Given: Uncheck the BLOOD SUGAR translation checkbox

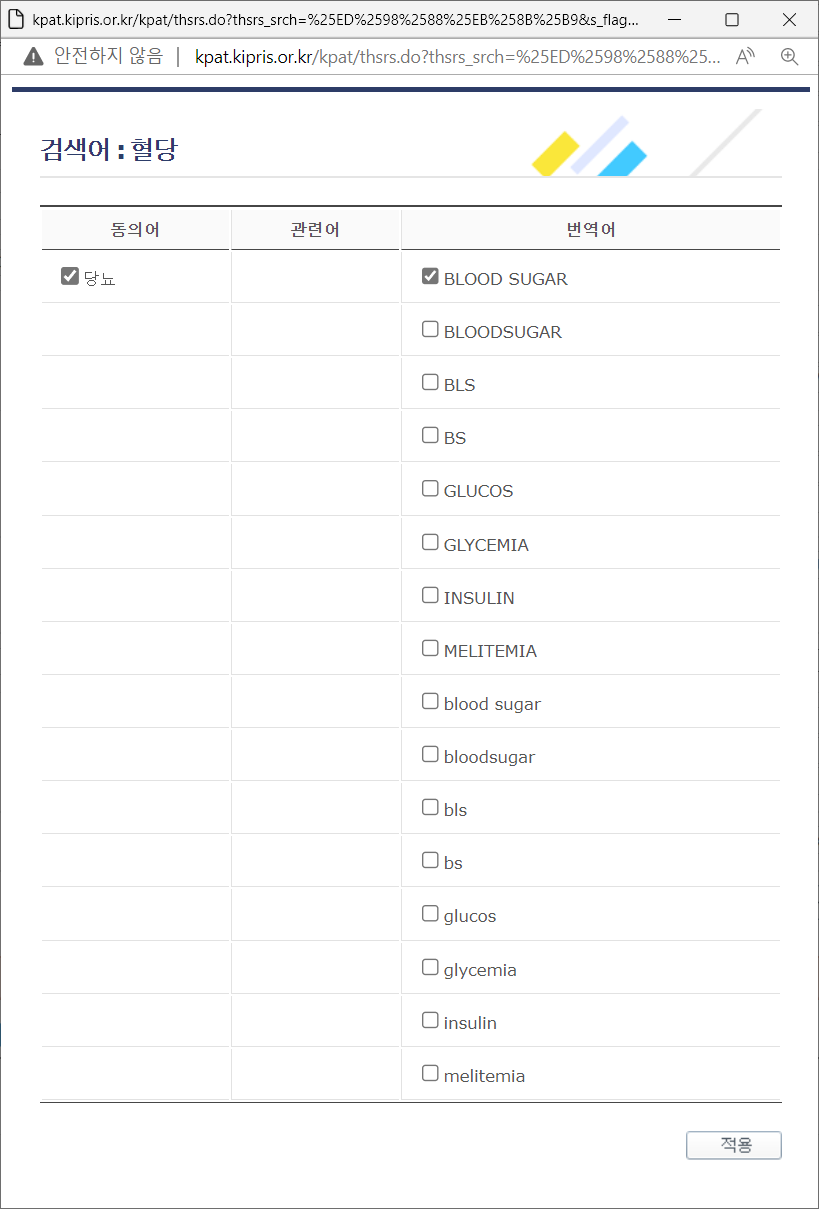Looking at the screenshot, I should click(x=429, y=275).
